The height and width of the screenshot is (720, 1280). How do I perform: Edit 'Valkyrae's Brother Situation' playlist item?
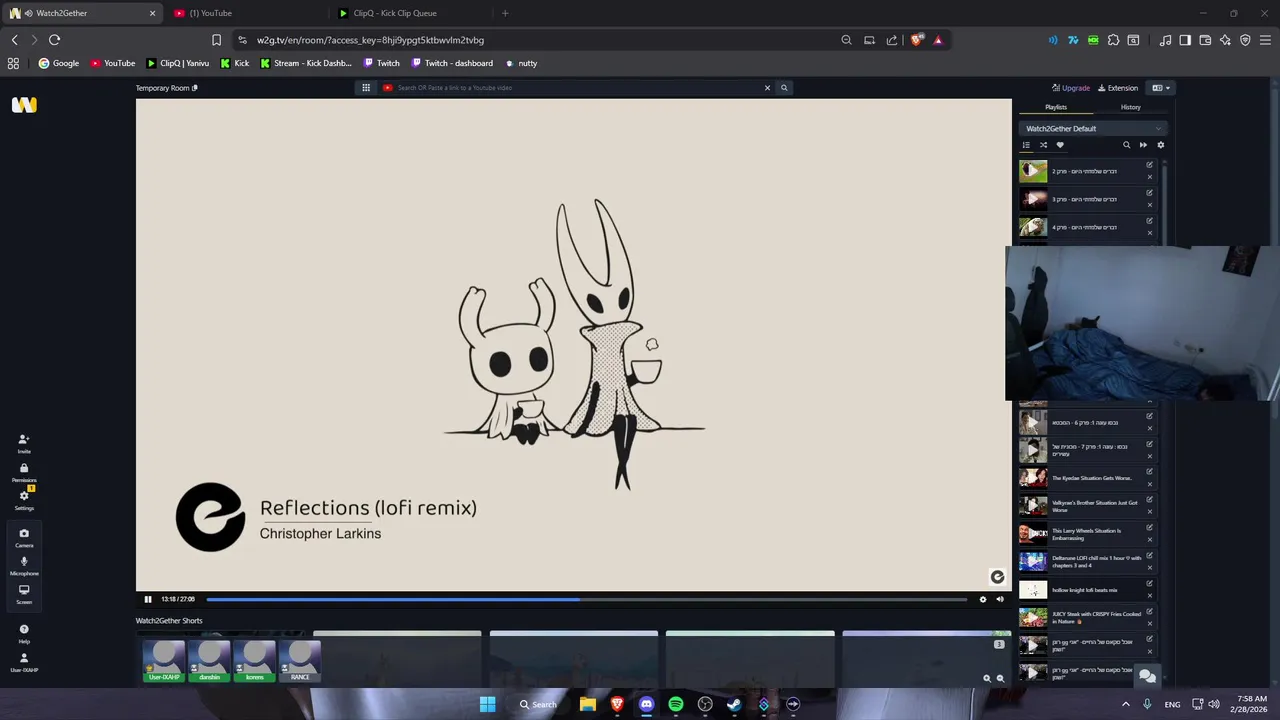pos(1149,500)
